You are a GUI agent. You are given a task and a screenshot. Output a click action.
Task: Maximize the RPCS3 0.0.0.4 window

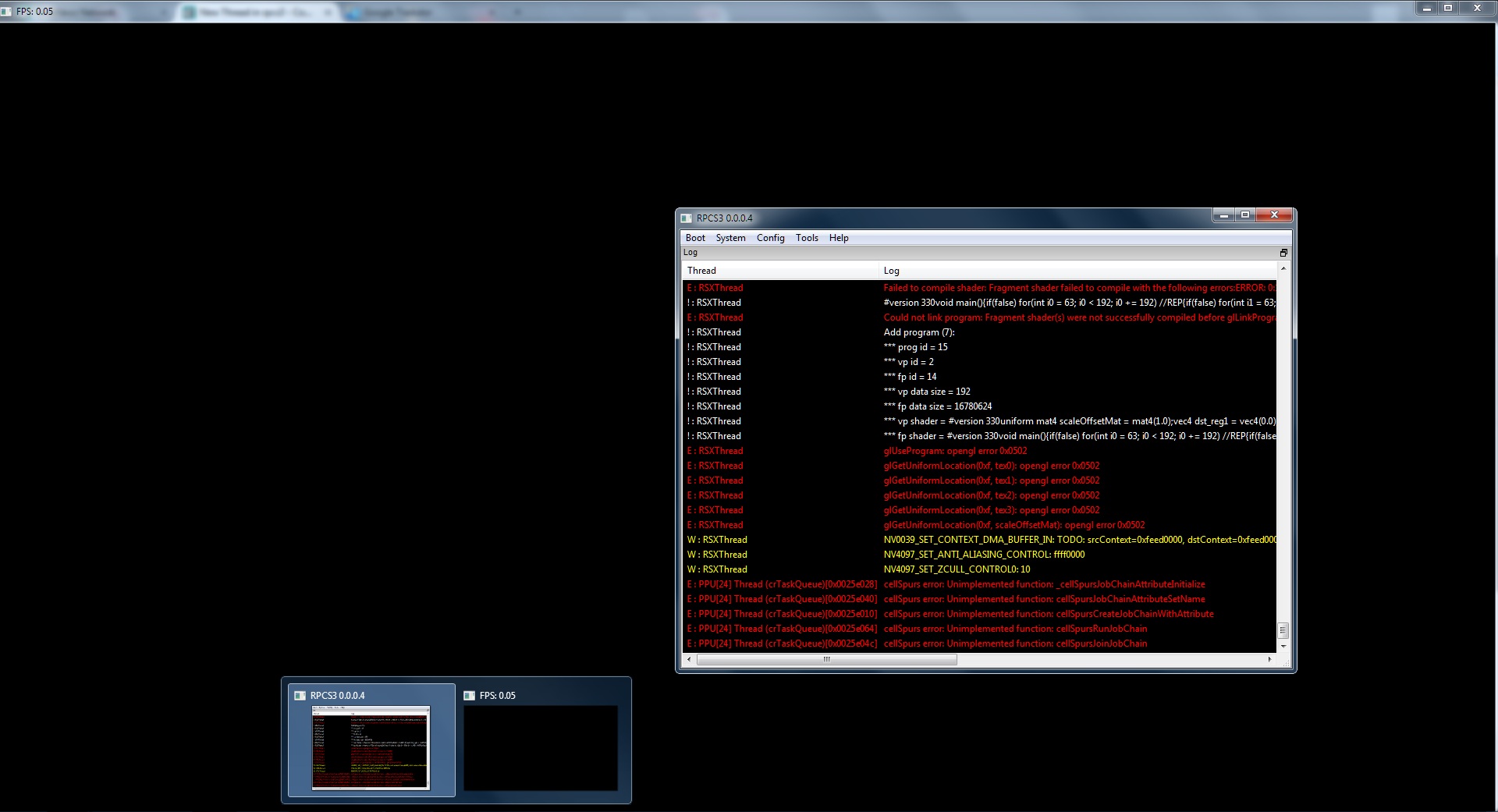coord(1245,215)
